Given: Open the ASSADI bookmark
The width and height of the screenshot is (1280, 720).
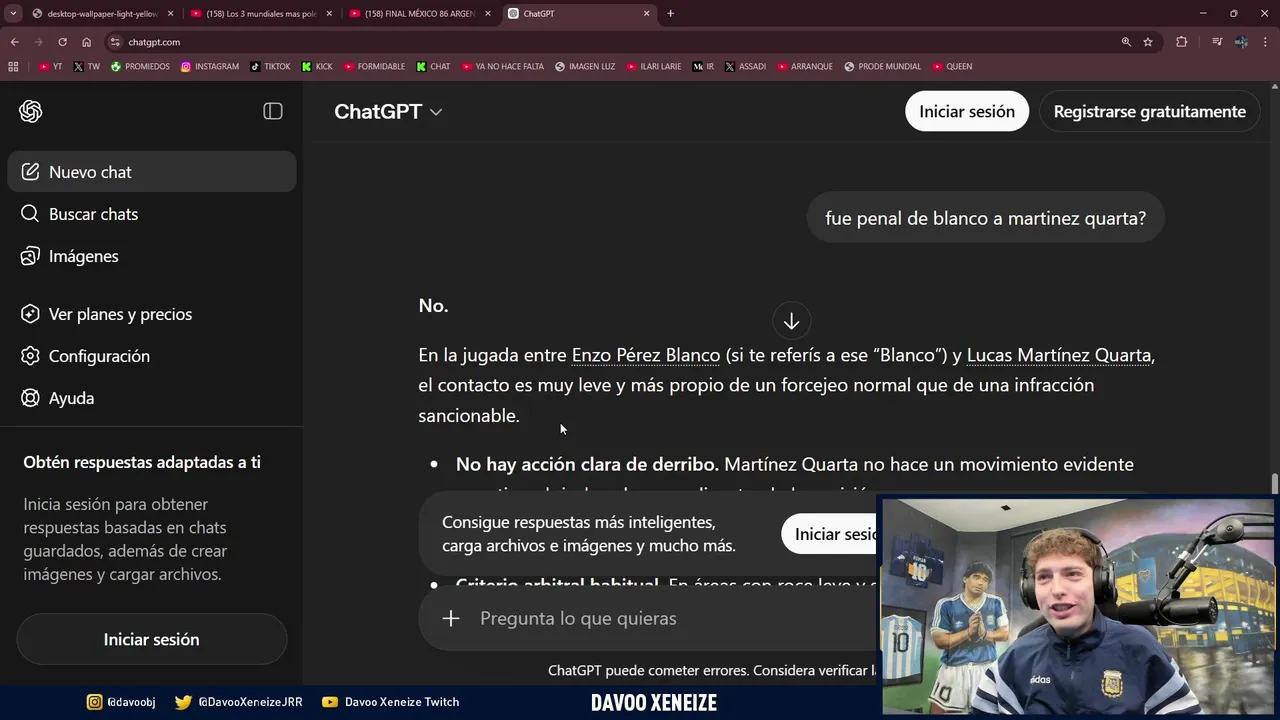Looking at the screenshot, I should pos(745,66).
